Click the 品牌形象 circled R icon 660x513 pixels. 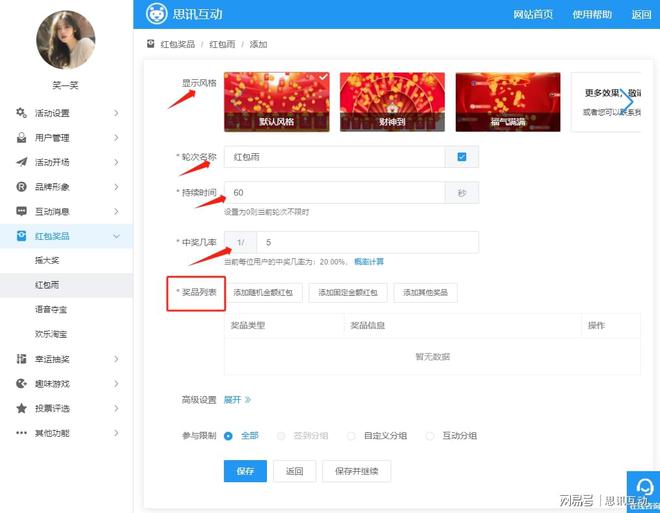(22, 187)
